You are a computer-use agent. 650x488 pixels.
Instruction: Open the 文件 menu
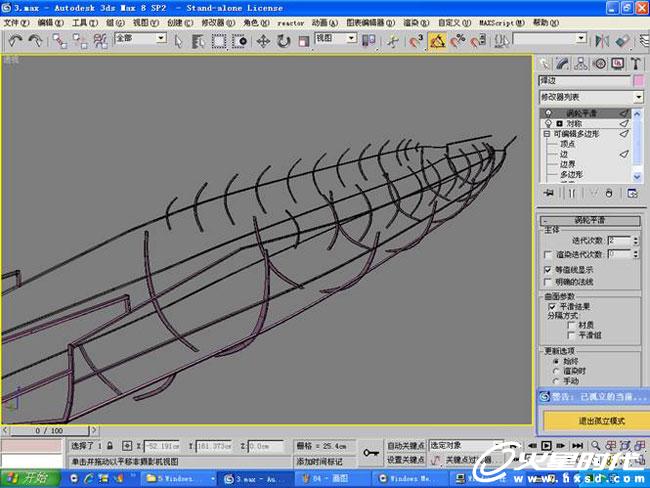pyautogui.click(x=16, y=23)
